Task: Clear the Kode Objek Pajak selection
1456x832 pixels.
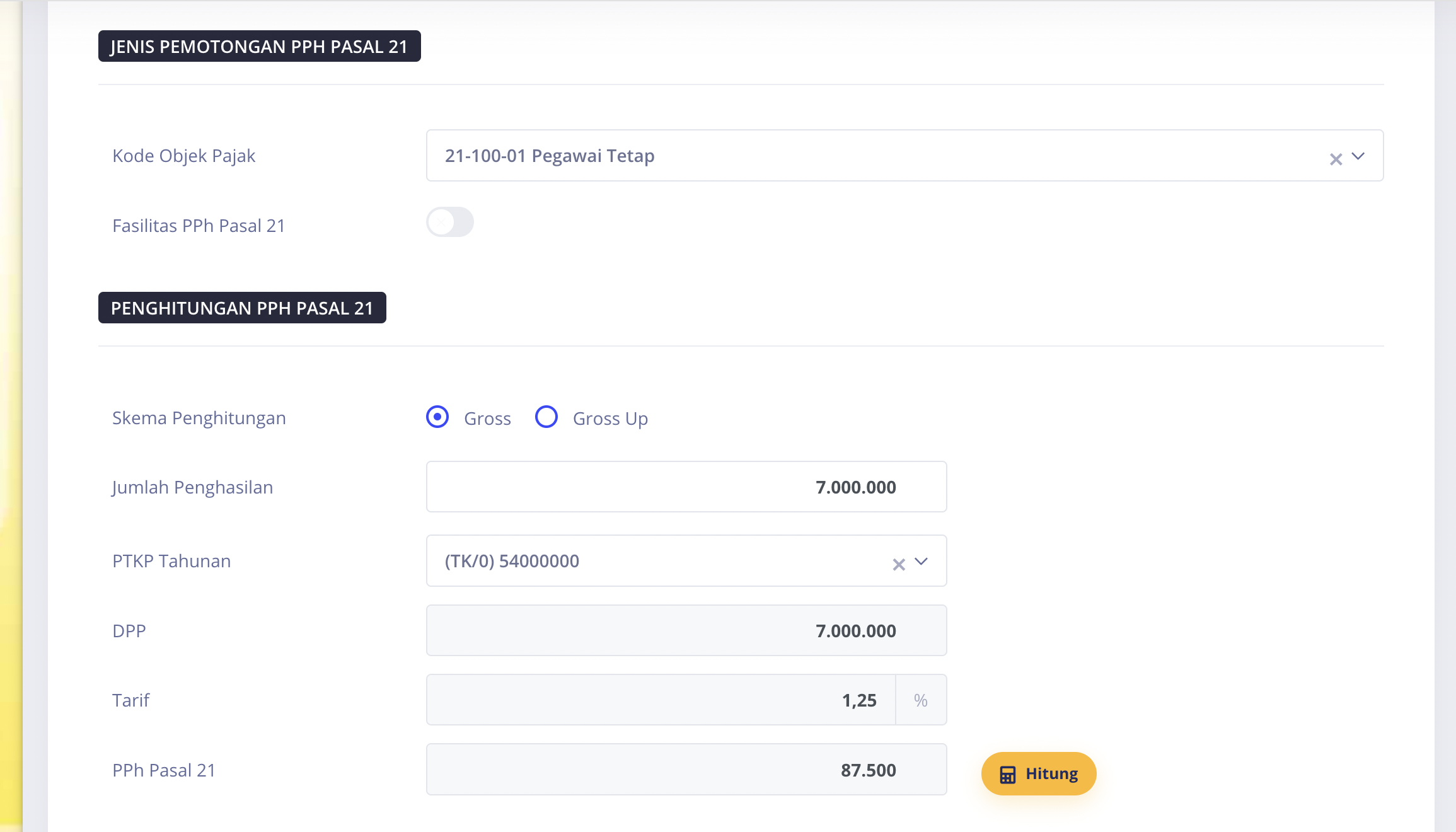Action: click(x=1336, y=159)
